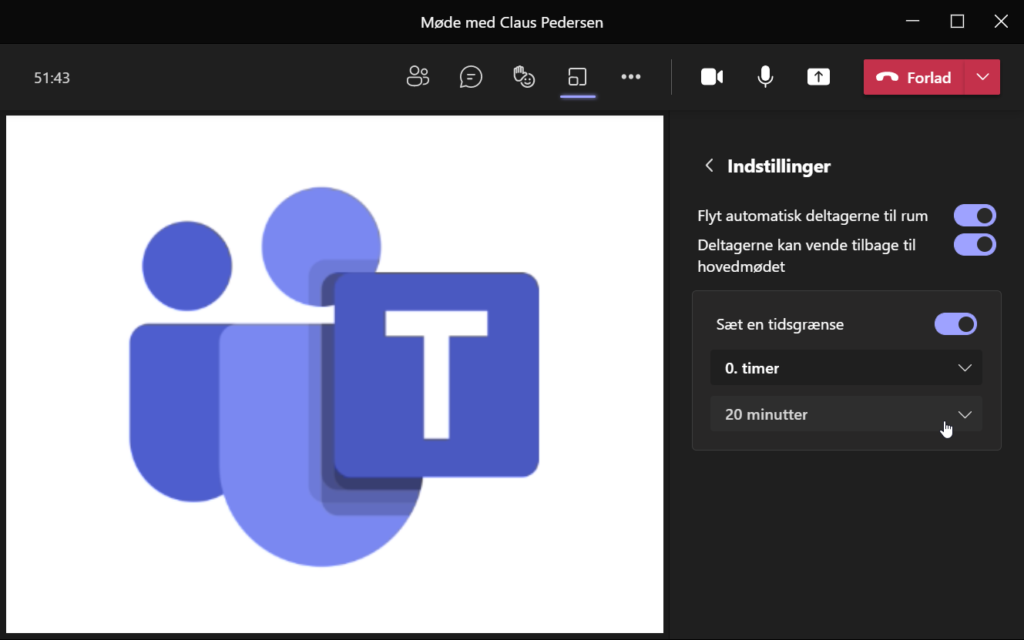
Task: Click the 51:43 meeting duration timer
Action: [52, 78]
